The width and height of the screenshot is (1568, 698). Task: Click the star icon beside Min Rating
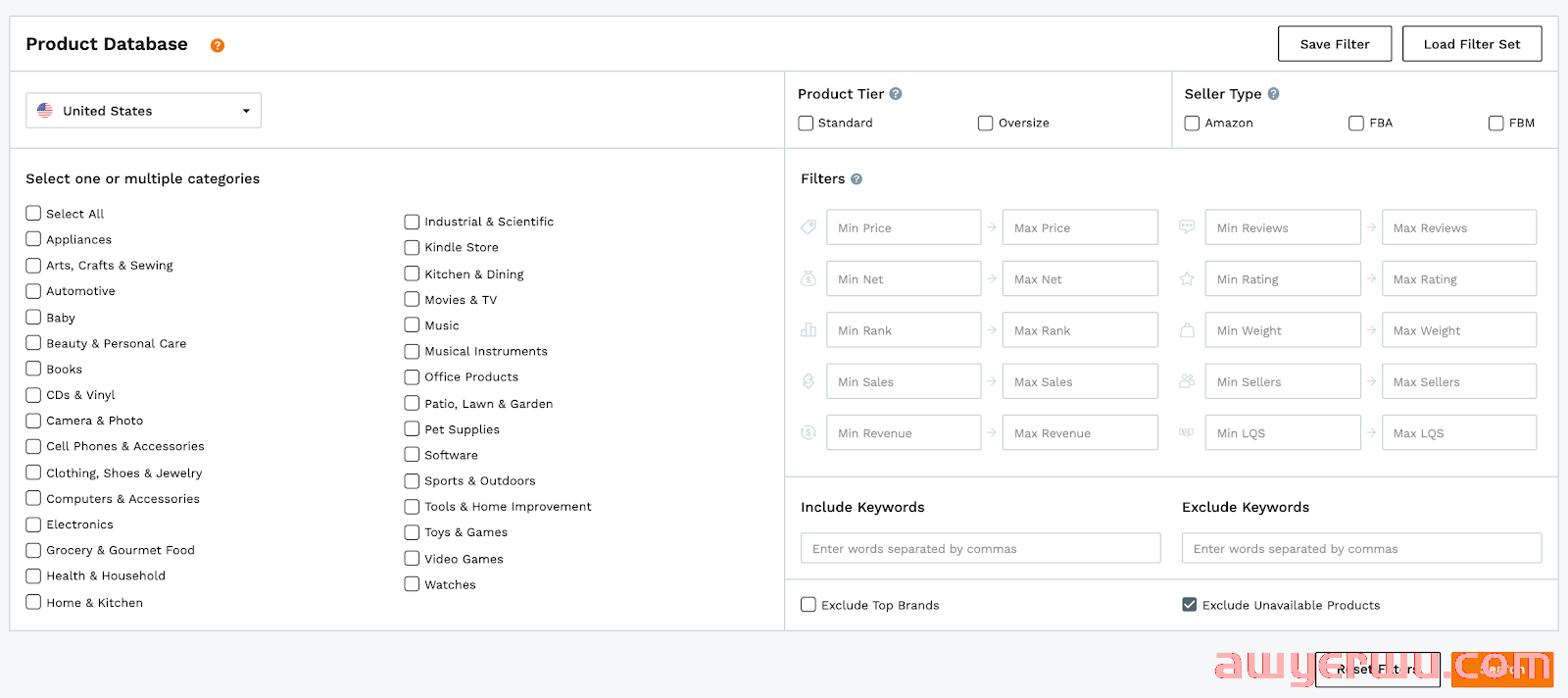pyautogui.click(x=1187, y=278)
